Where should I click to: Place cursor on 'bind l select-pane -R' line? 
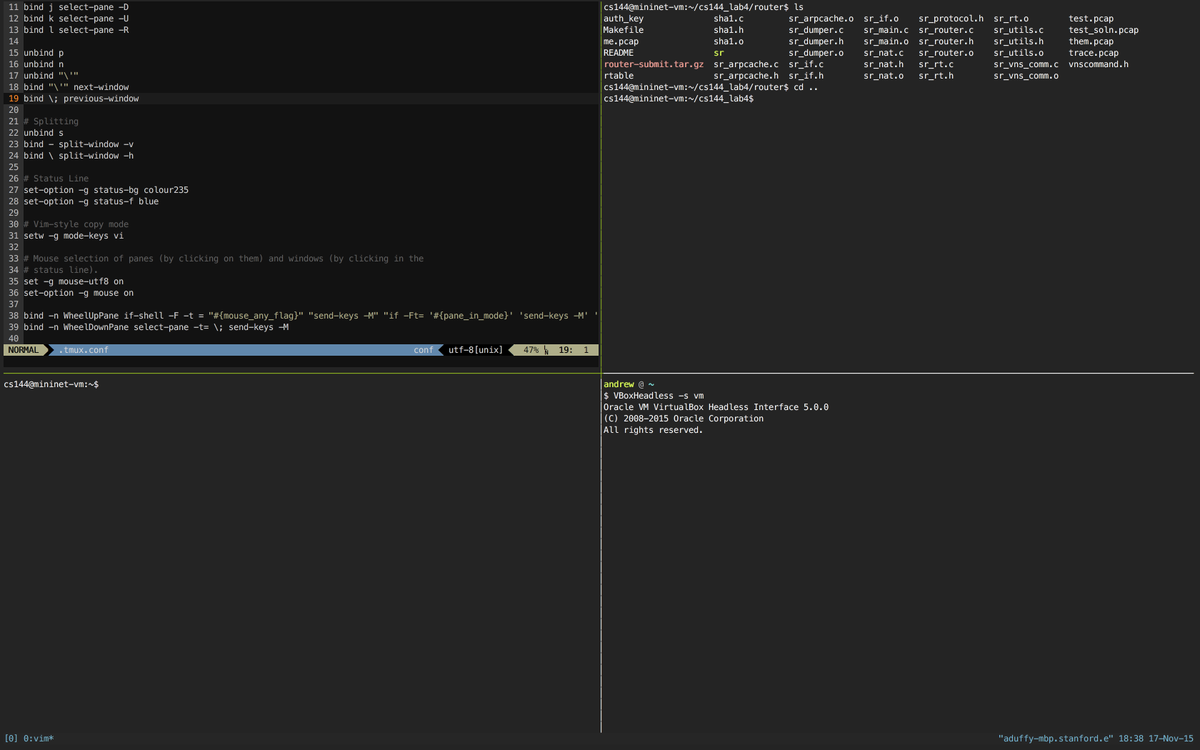click(76, 30)
